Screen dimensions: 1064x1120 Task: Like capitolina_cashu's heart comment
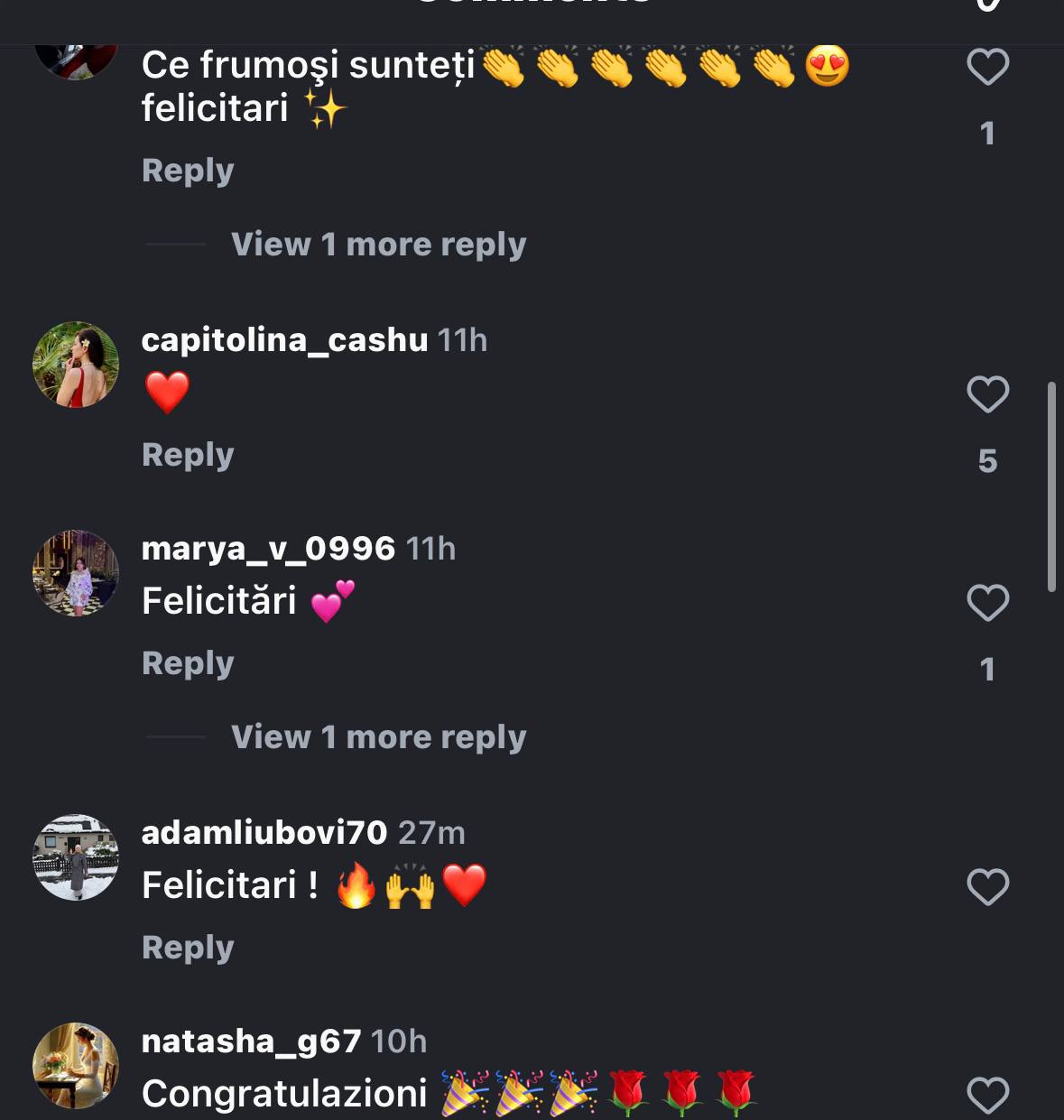point(987,394)
